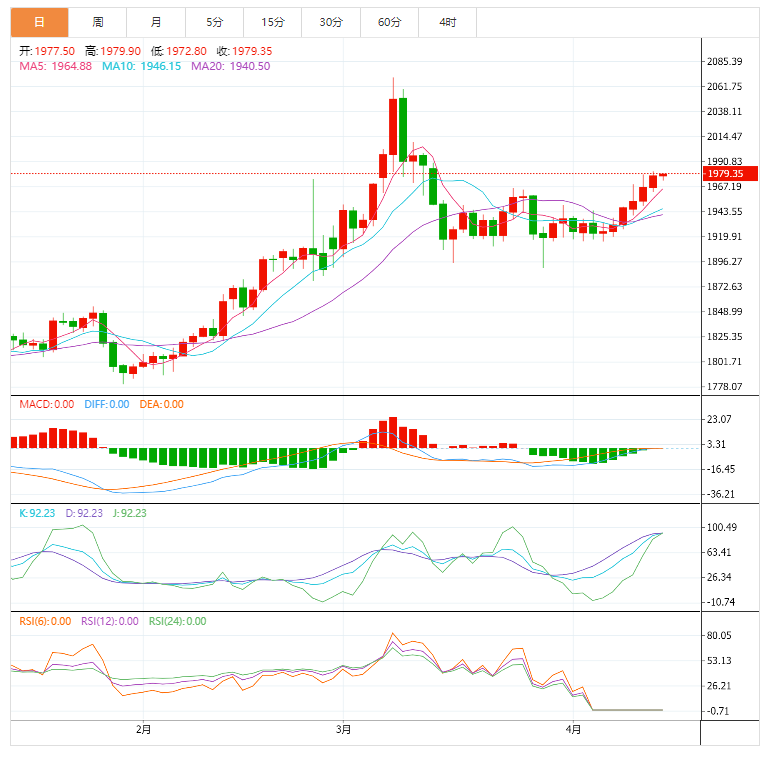
Task: Click the 高:1979.90 high price value
Action: tap(113, 51)
